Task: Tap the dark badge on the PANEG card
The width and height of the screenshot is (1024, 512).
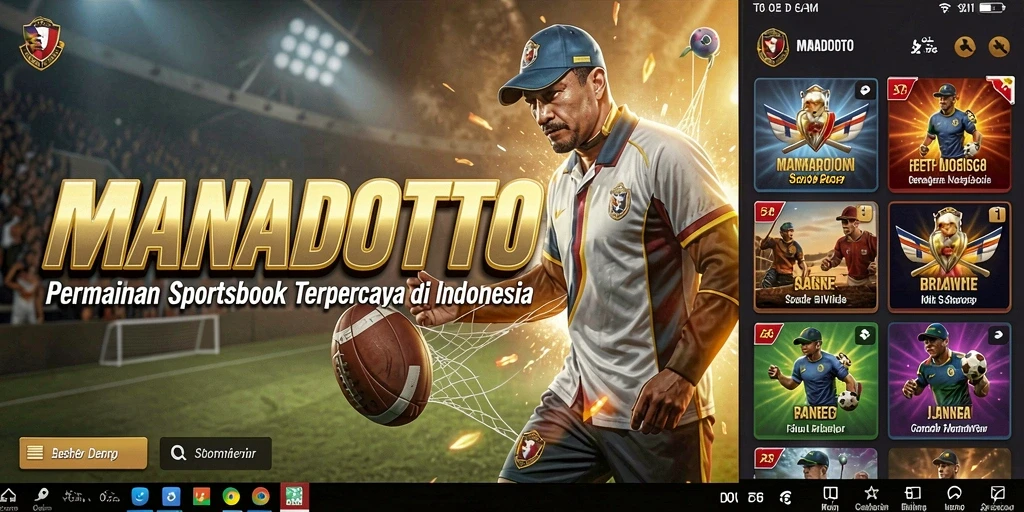Action: click(x=864, y=334)
